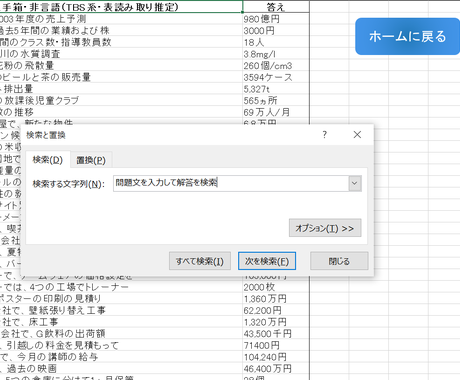460x380 pixels.
Task: Select row クラス数・指導教員数
Action: (121, 42)
